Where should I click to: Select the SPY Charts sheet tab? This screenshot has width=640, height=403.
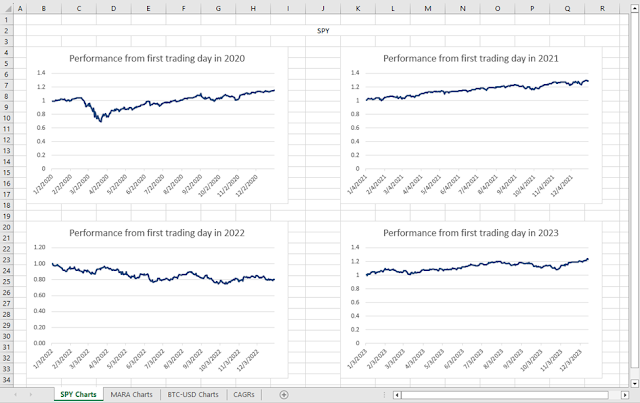click(78, 394)
